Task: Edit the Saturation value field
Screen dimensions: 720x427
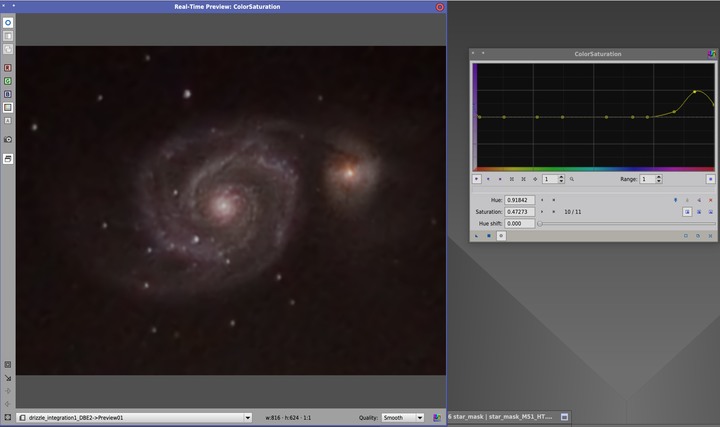Action: 519,212
